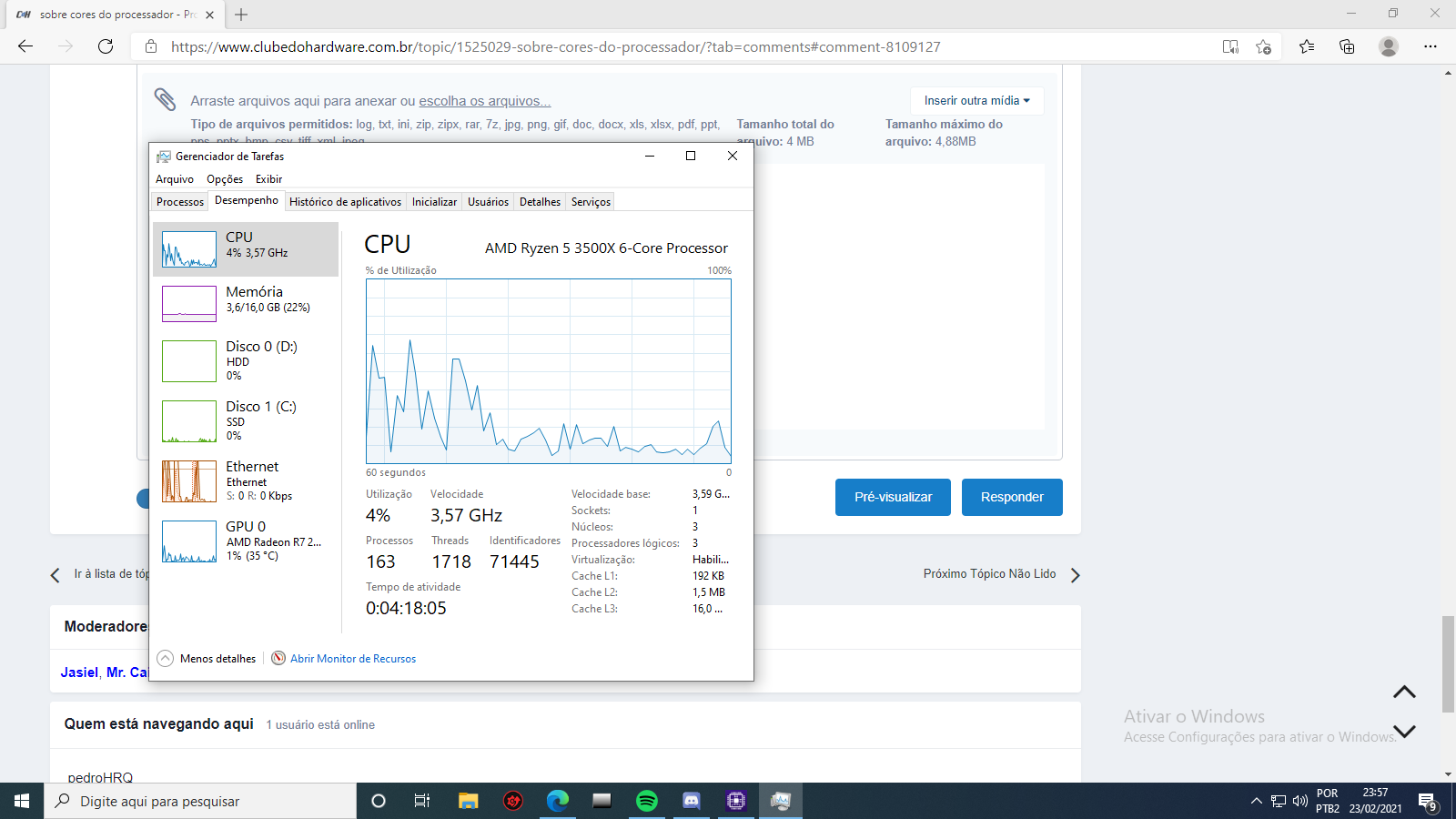This screenshot has width=1456, height=819.
Task: Click the Task Manager taskbar icon
Action: pos(781,801)
